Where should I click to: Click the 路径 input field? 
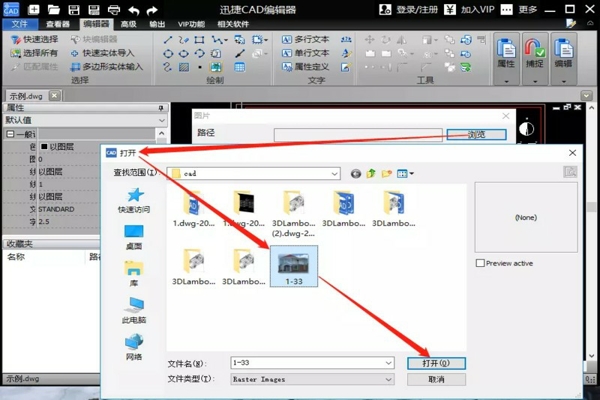358,135
